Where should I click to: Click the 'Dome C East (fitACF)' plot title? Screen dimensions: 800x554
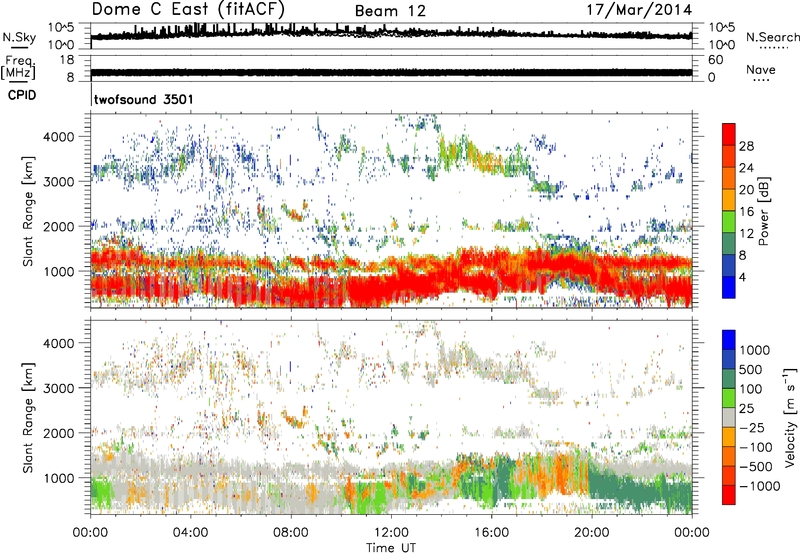(188, 9)
